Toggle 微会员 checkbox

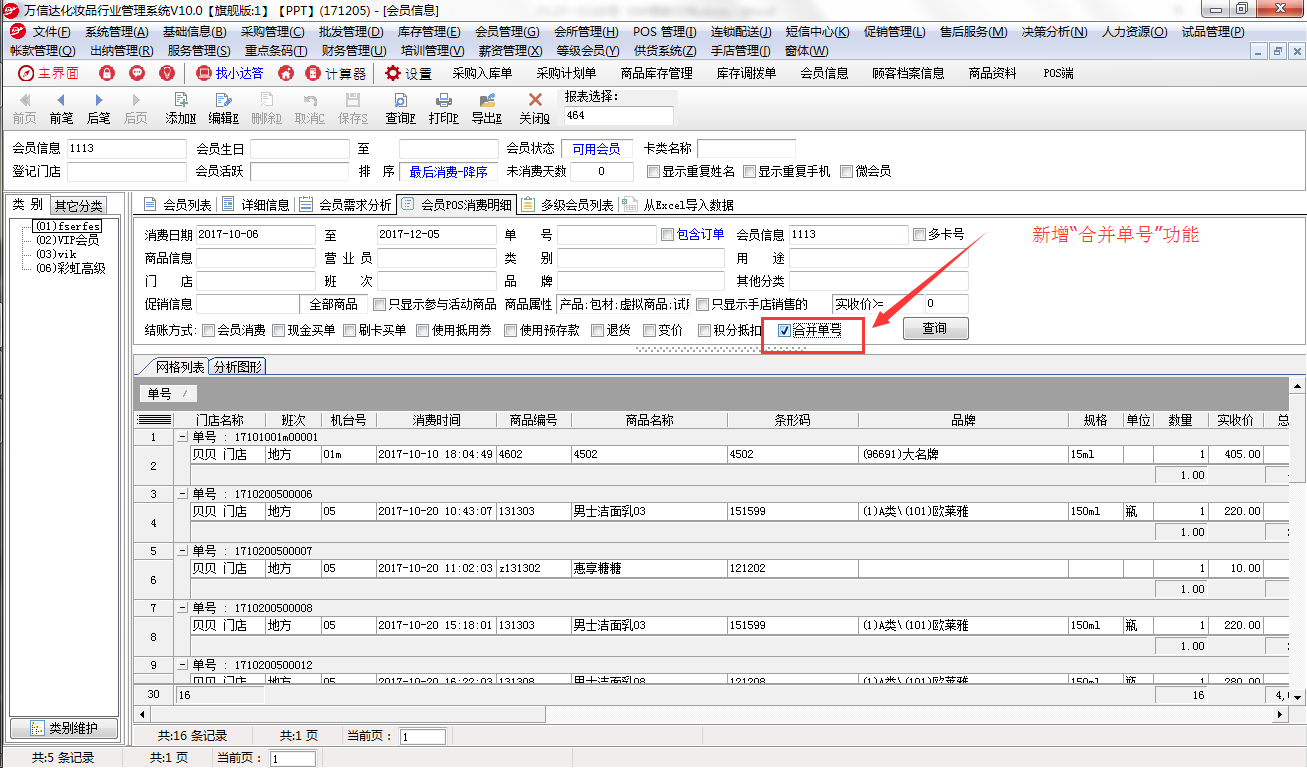[x=846, y=171]
